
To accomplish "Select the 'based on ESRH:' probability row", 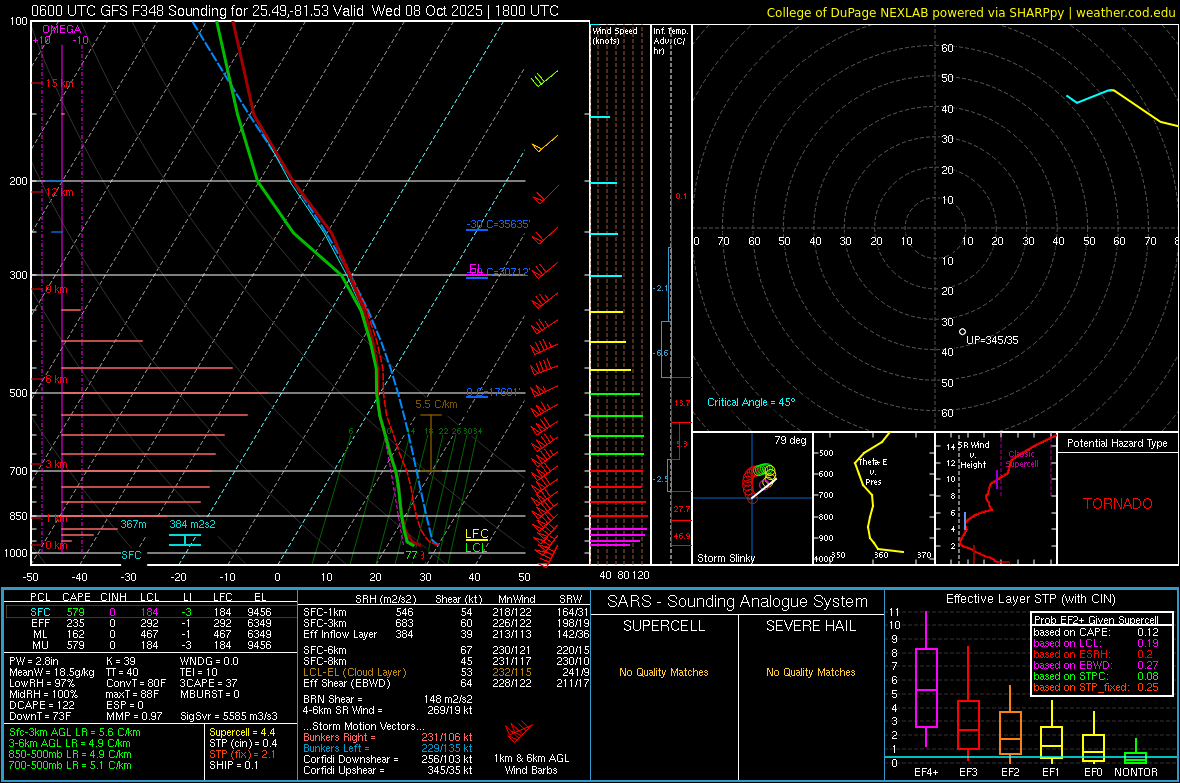I will point(1096,654).
